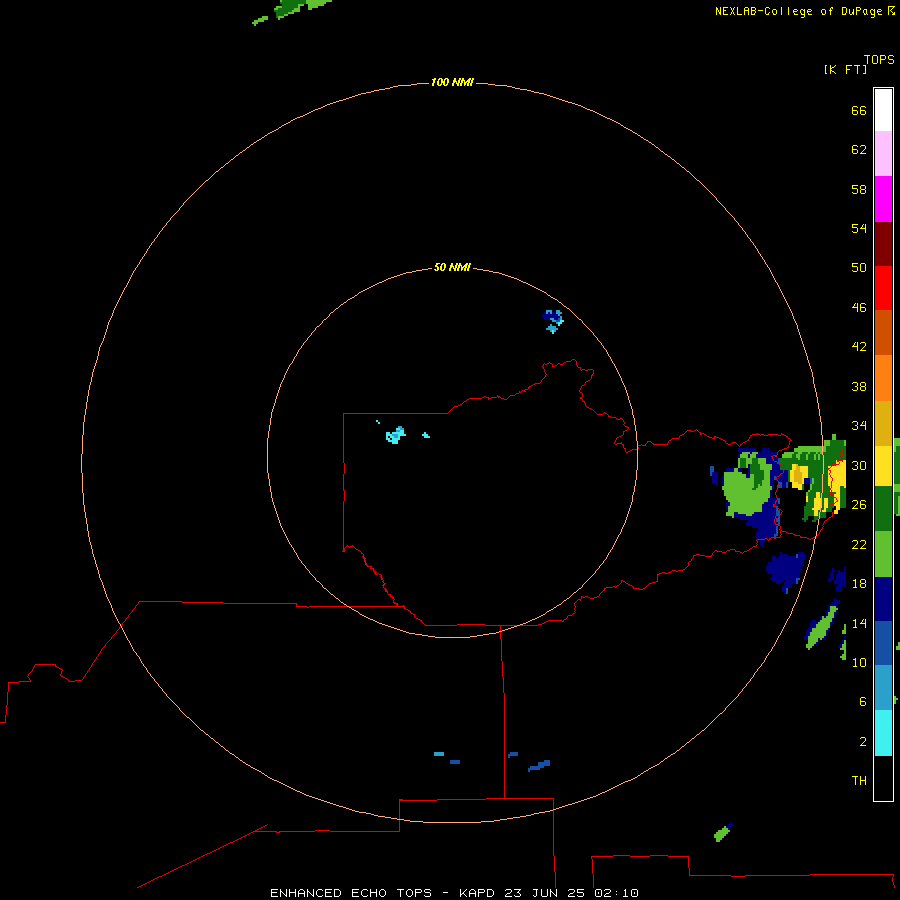Image resolution: width=900 pixels, height=900 pixels.
Task: Click the light pink legend swatch
Action: point(883,154)
